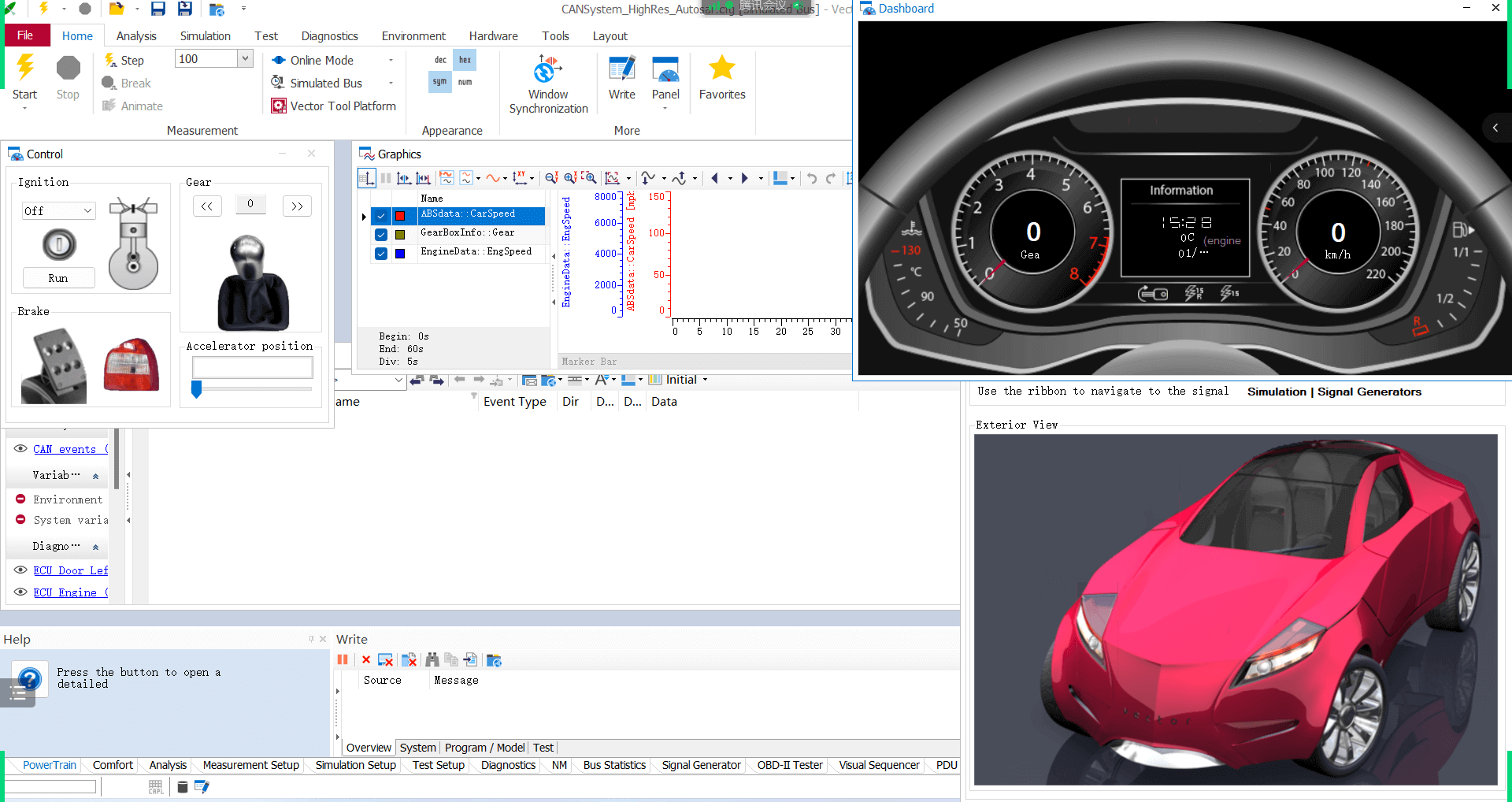Expand Start button dropdown arrow
Screen dimensions: 1512x802
[24, 109]
